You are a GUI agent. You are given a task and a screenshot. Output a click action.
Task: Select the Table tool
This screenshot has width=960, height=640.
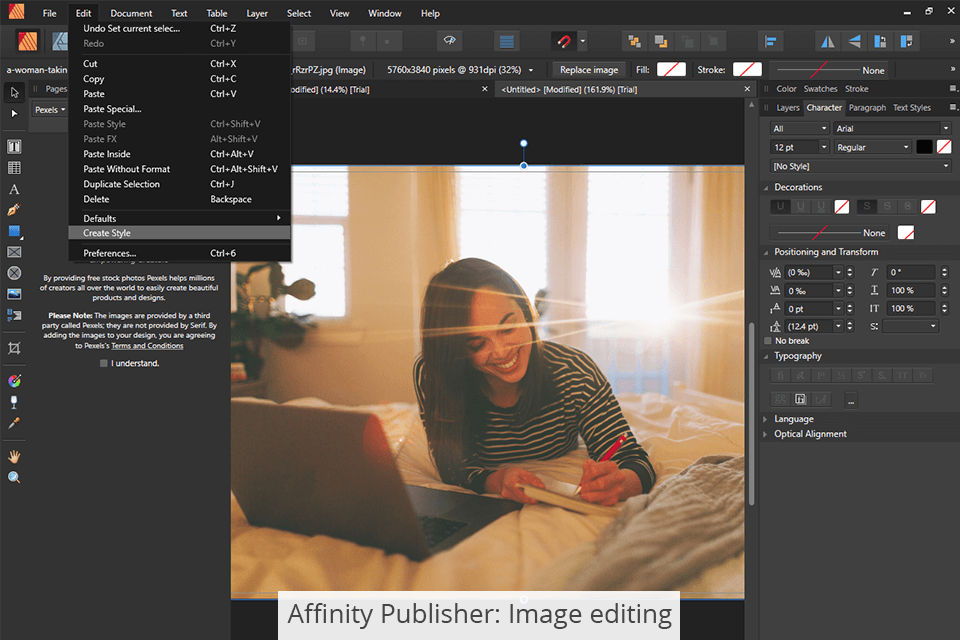[x=14, y=168]
